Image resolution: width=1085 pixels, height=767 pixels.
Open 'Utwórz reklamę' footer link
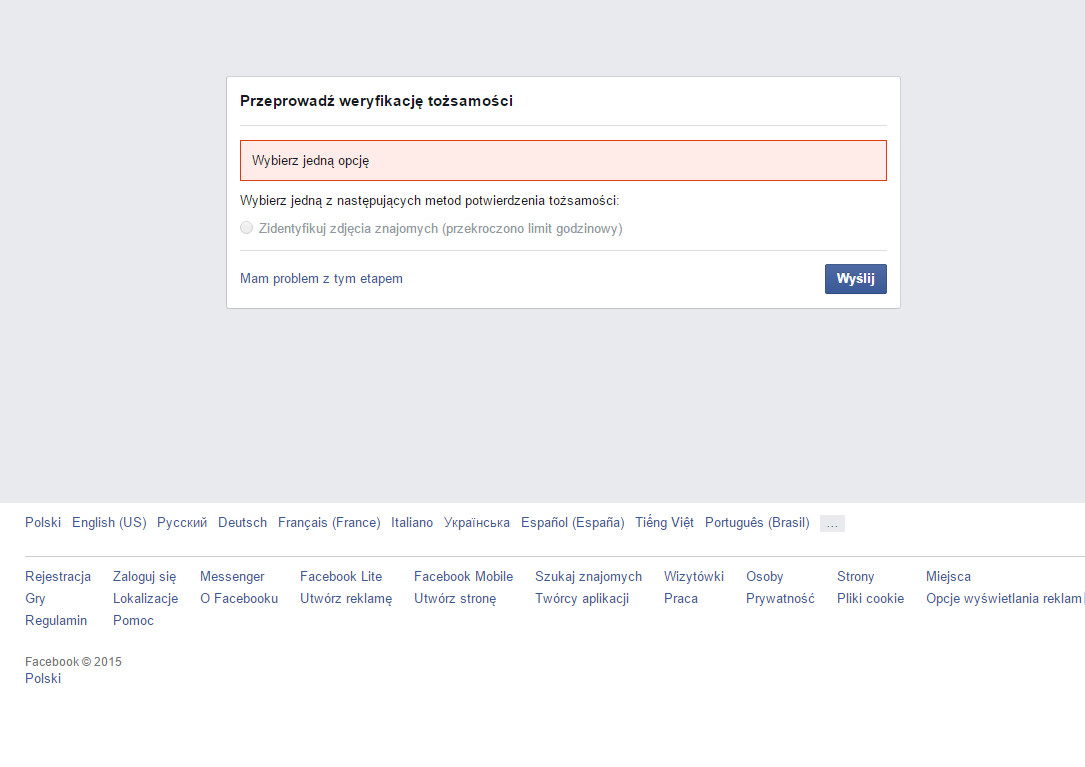pos(346,599)
